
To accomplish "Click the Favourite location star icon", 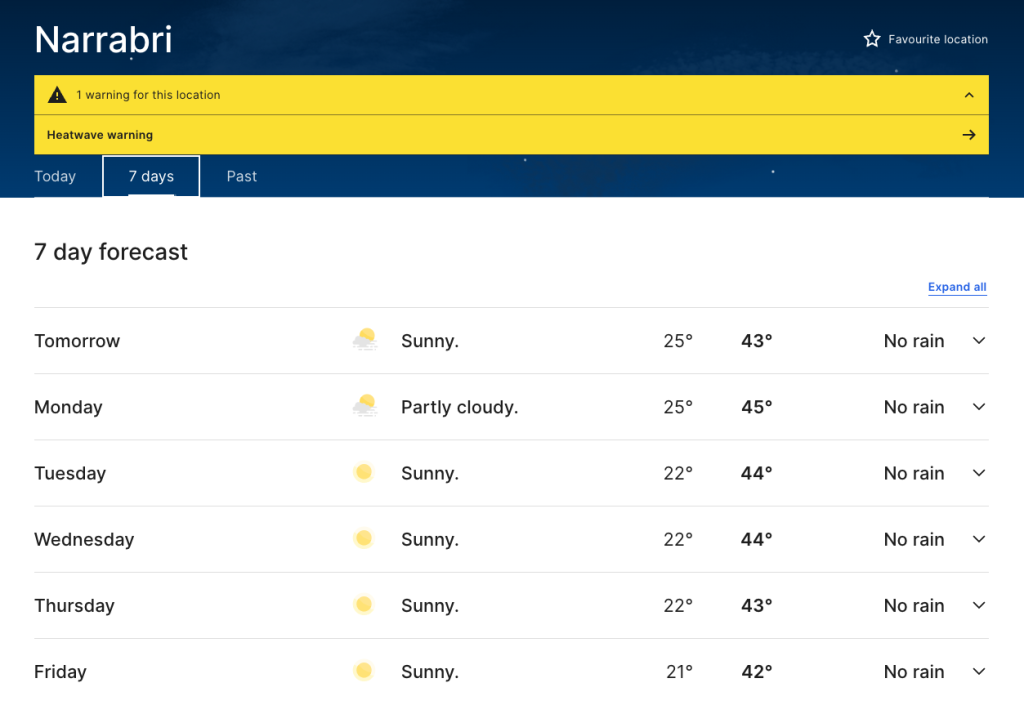I will 872,39.
